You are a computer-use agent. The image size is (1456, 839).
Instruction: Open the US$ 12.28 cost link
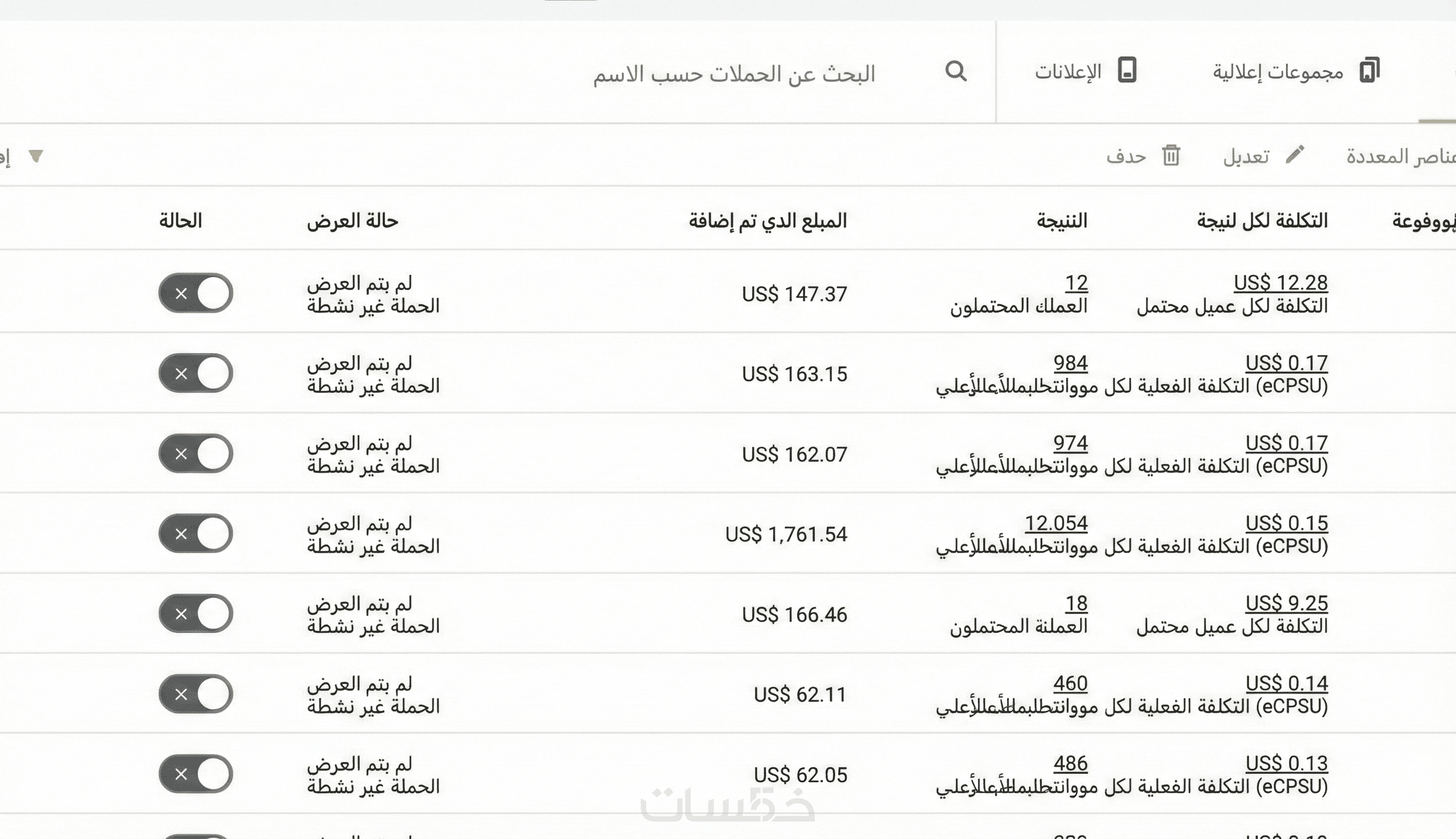pyautogui.click(x=1280, y=283)
